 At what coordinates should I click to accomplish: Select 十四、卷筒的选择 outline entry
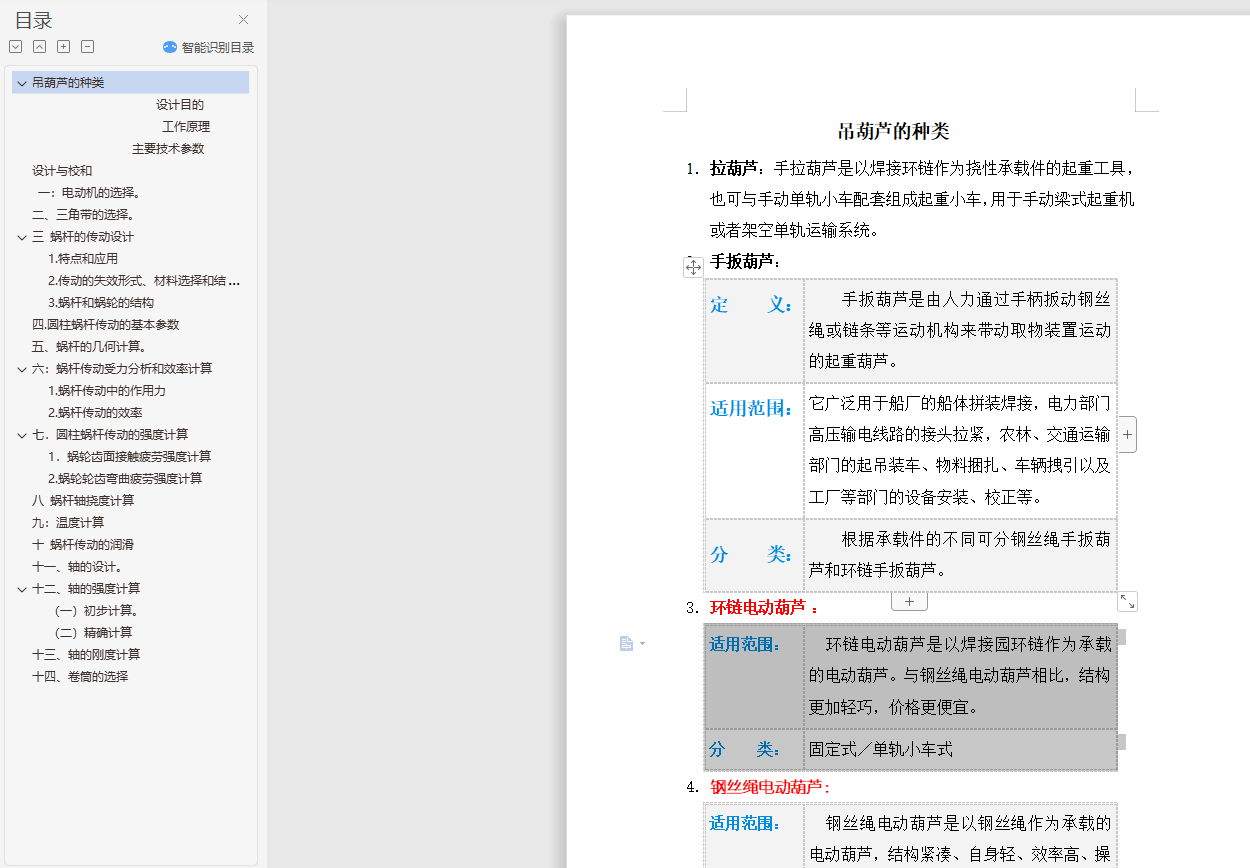[80, 677]
